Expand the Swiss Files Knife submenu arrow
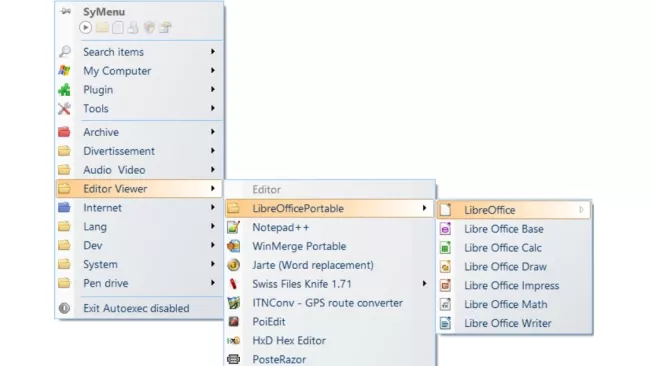This screenshot has height=366, width=650. (424, 284)
